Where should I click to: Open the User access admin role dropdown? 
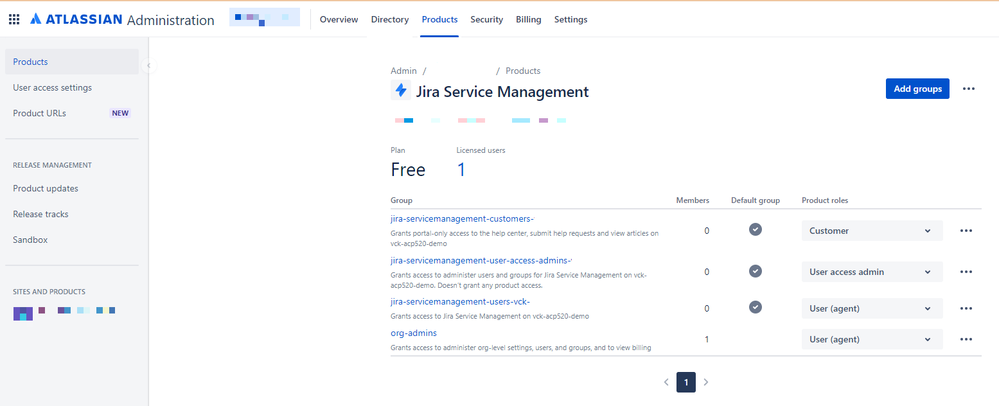pyautogui.click(x=872, y=272)
